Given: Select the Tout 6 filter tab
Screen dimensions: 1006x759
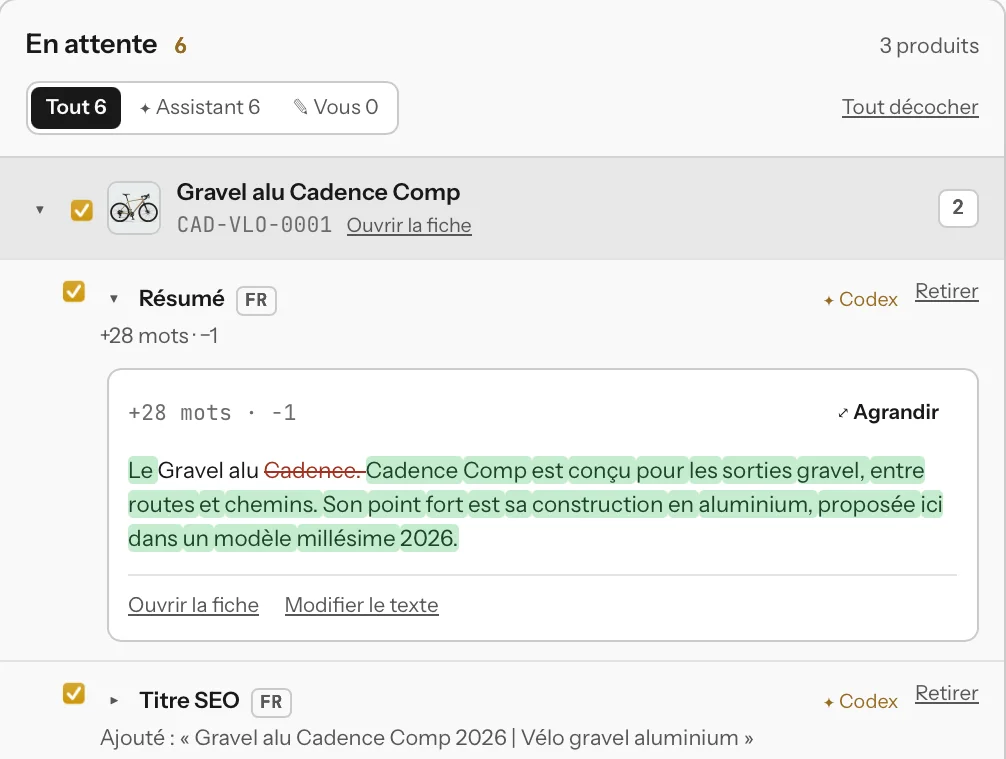Looking at the screenshot, I should 76,108.
